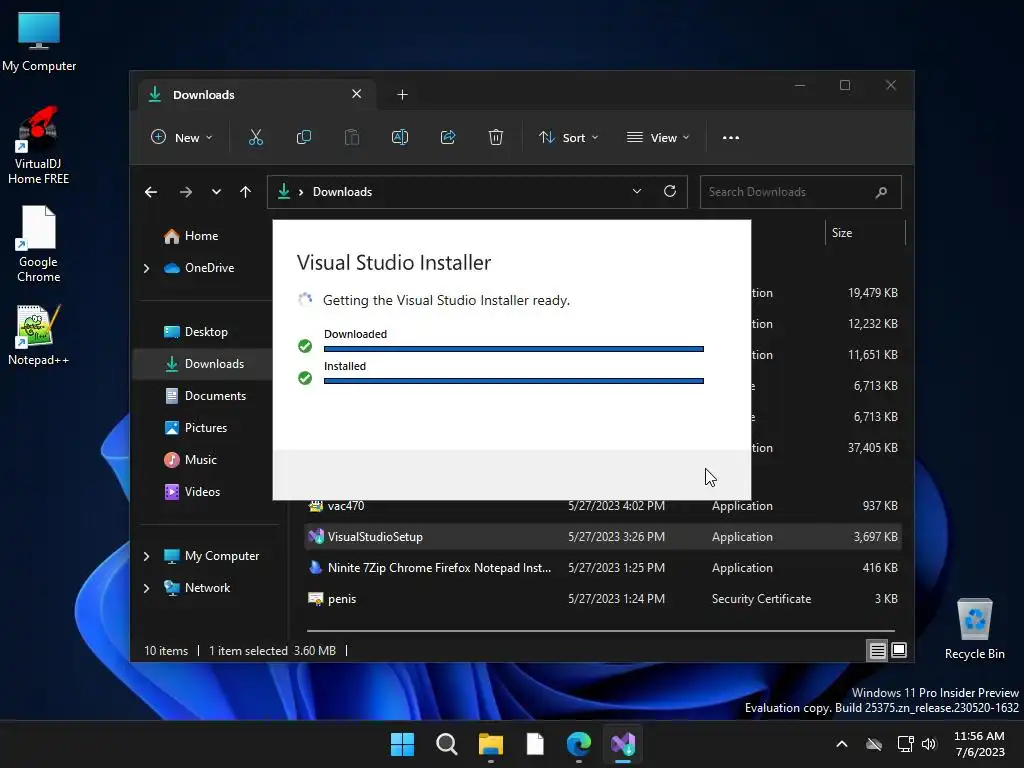
Task: Open the Recycle Bin on desktop
Action: pos(974,629)
